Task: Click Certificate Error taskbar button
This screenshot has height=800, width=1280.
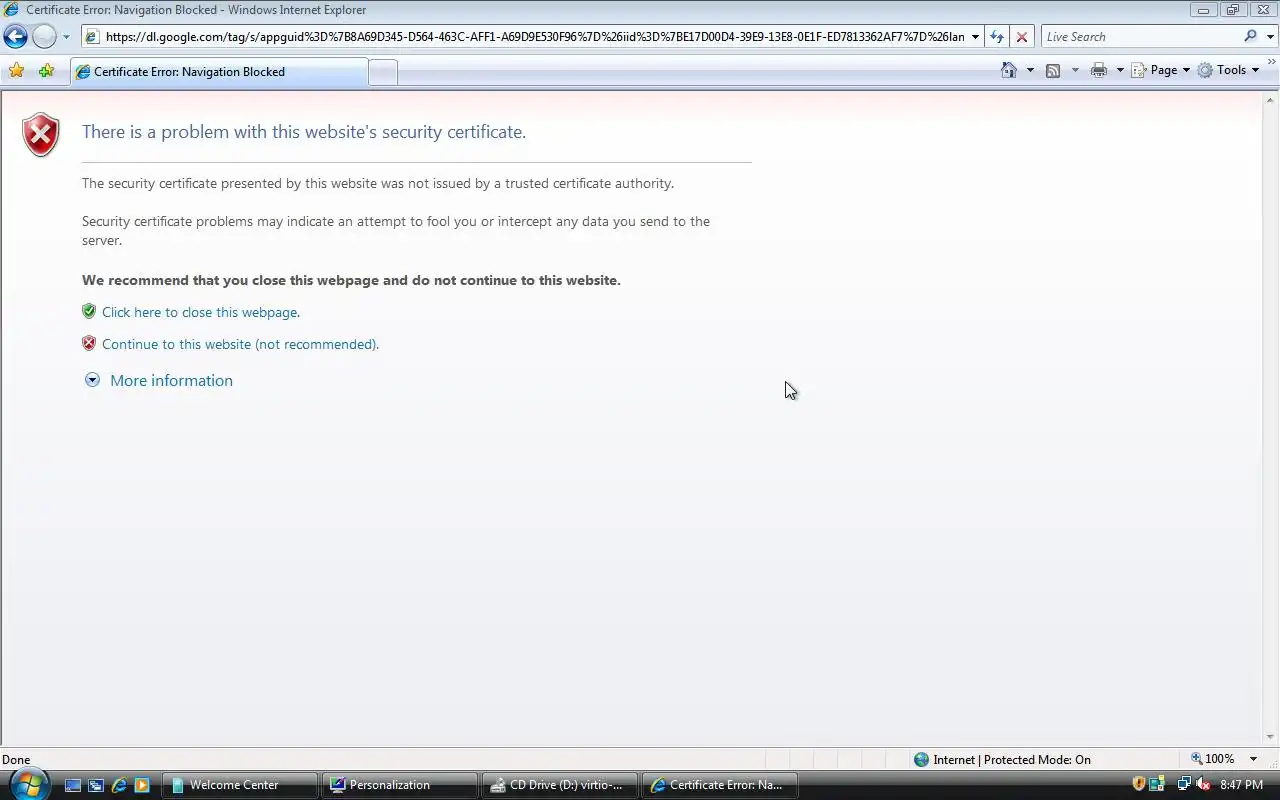Action: 720,785
